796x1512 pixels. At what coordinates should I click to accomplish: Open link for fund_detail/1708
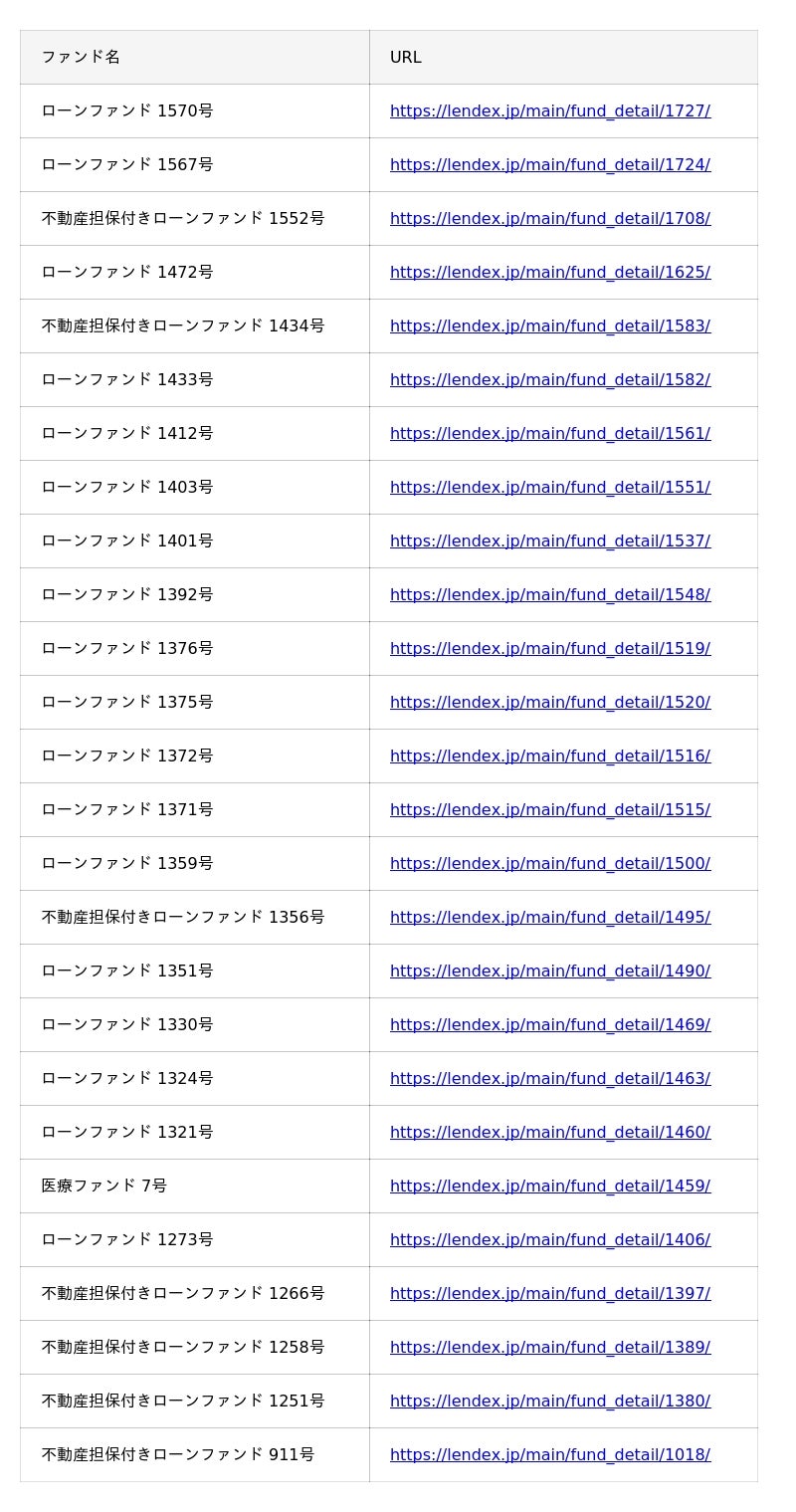549,219
